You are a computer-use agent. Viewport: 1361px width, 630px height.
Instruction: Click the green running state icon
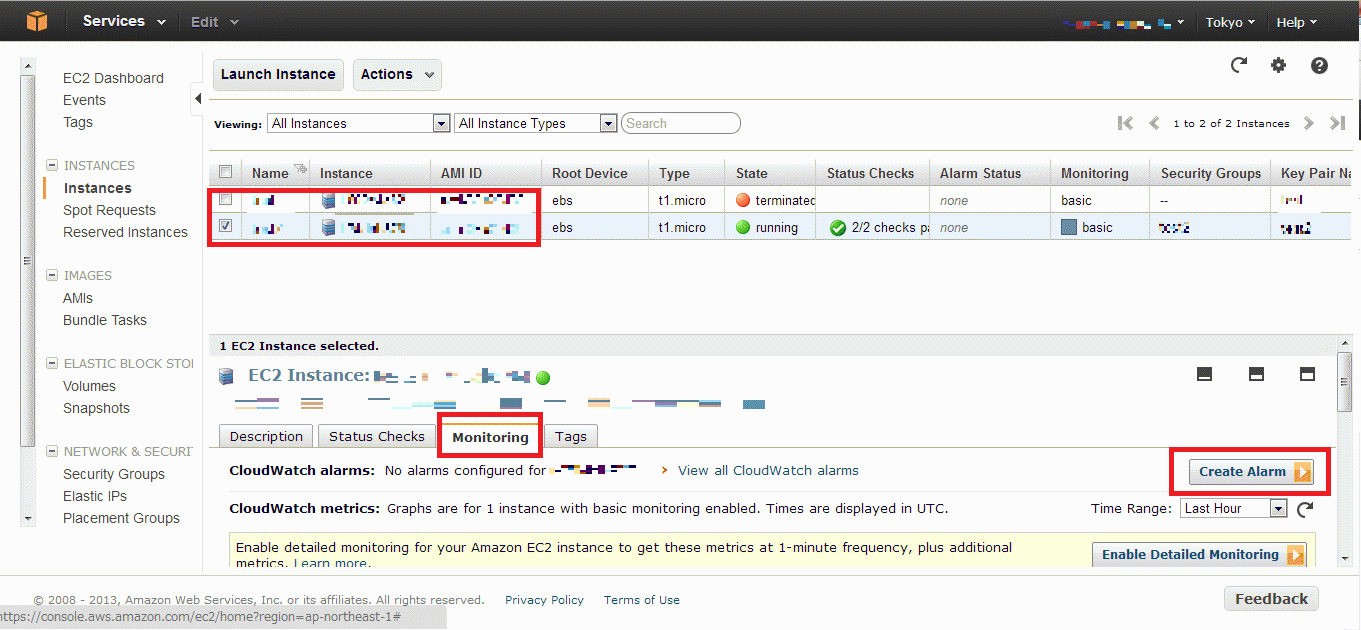coord(743,227)
